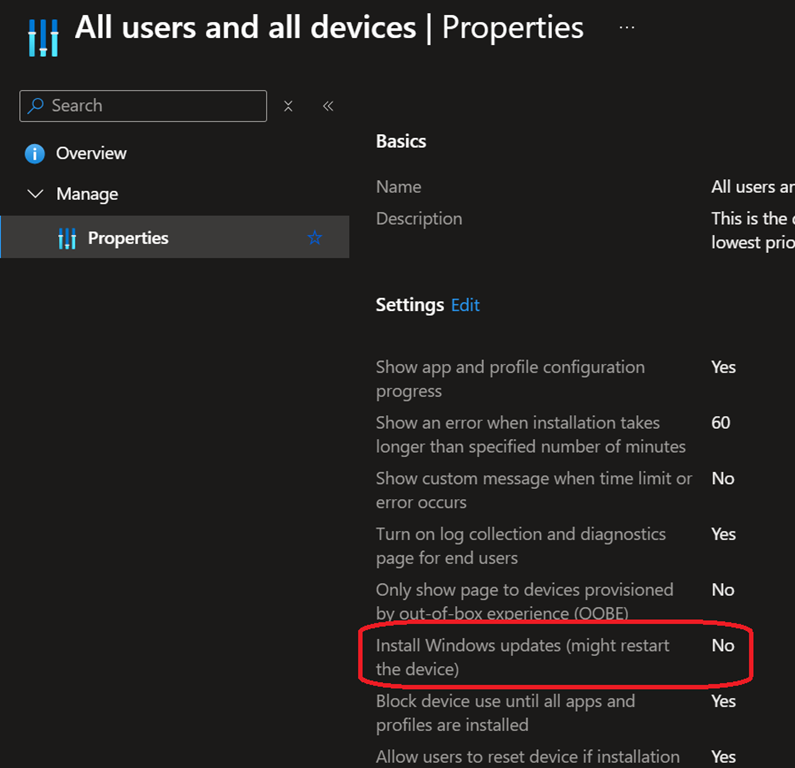
Task: Click the No value for Install Windows updates
Action: tap(723, 646)
